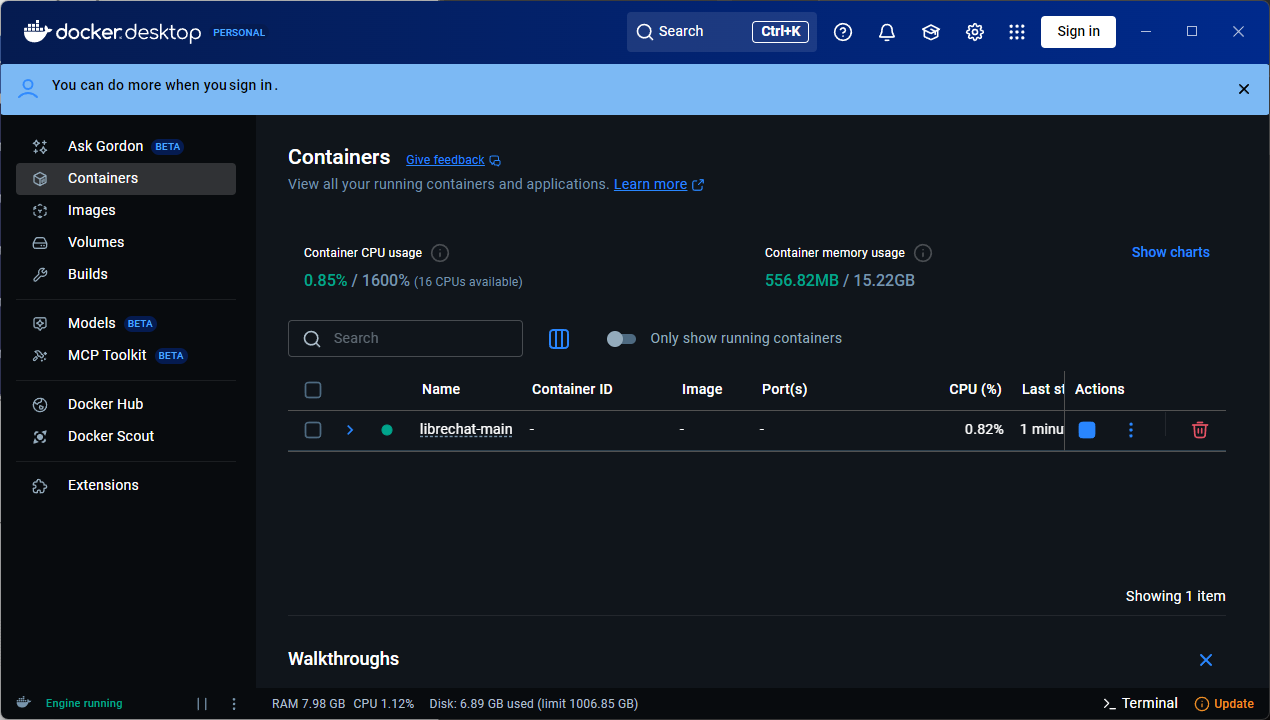Click the containers Search field
Viewport: 1270px width, 720px height.
tap(405, 338)
